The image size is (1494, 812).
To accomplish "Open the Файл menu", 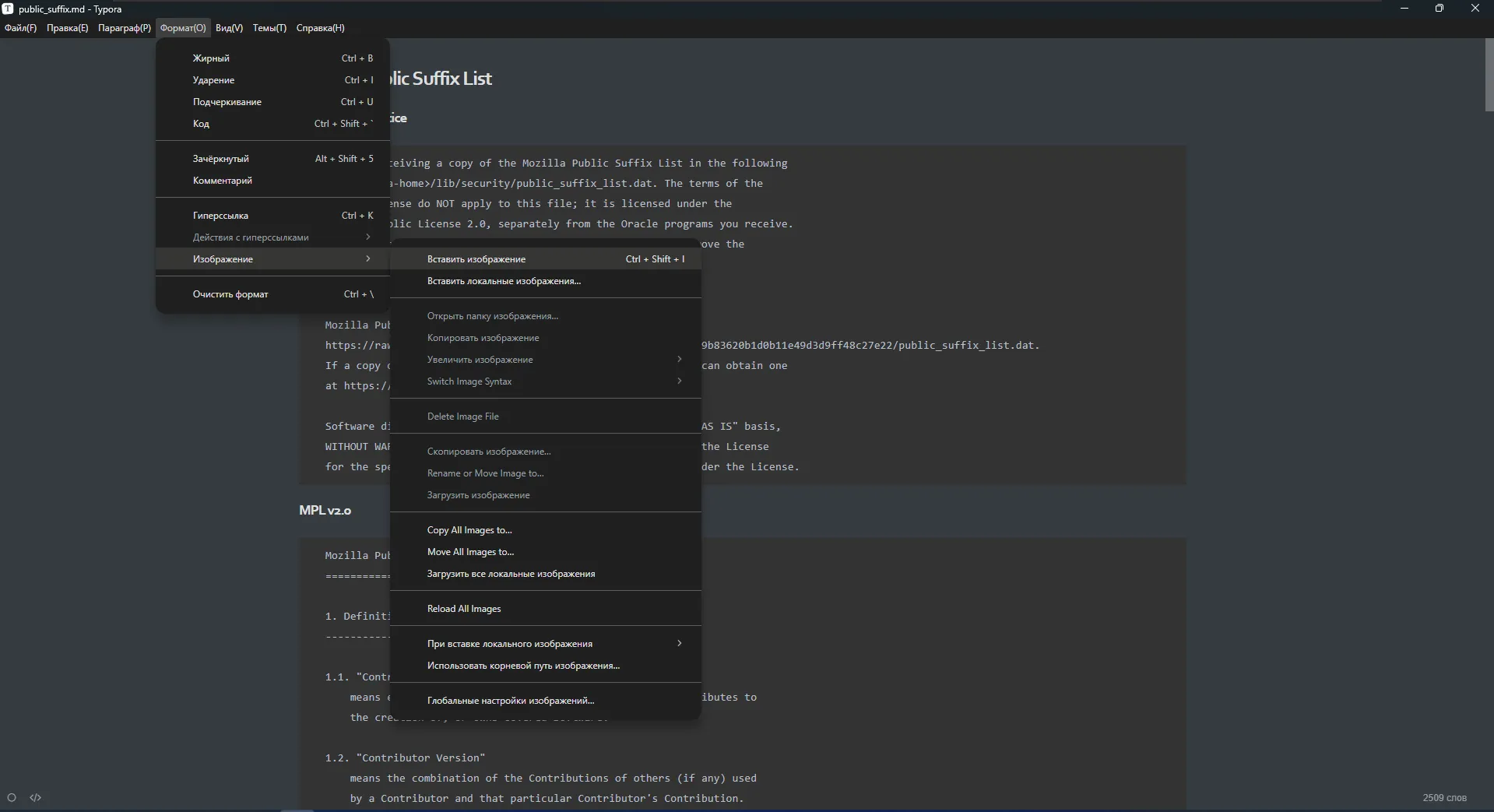I will pyautogui.click(x=20, y=28).
